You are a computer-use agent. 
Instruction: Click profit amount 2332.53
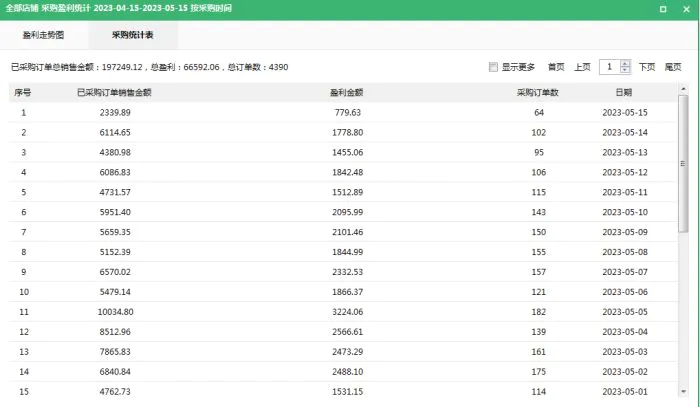348,272
